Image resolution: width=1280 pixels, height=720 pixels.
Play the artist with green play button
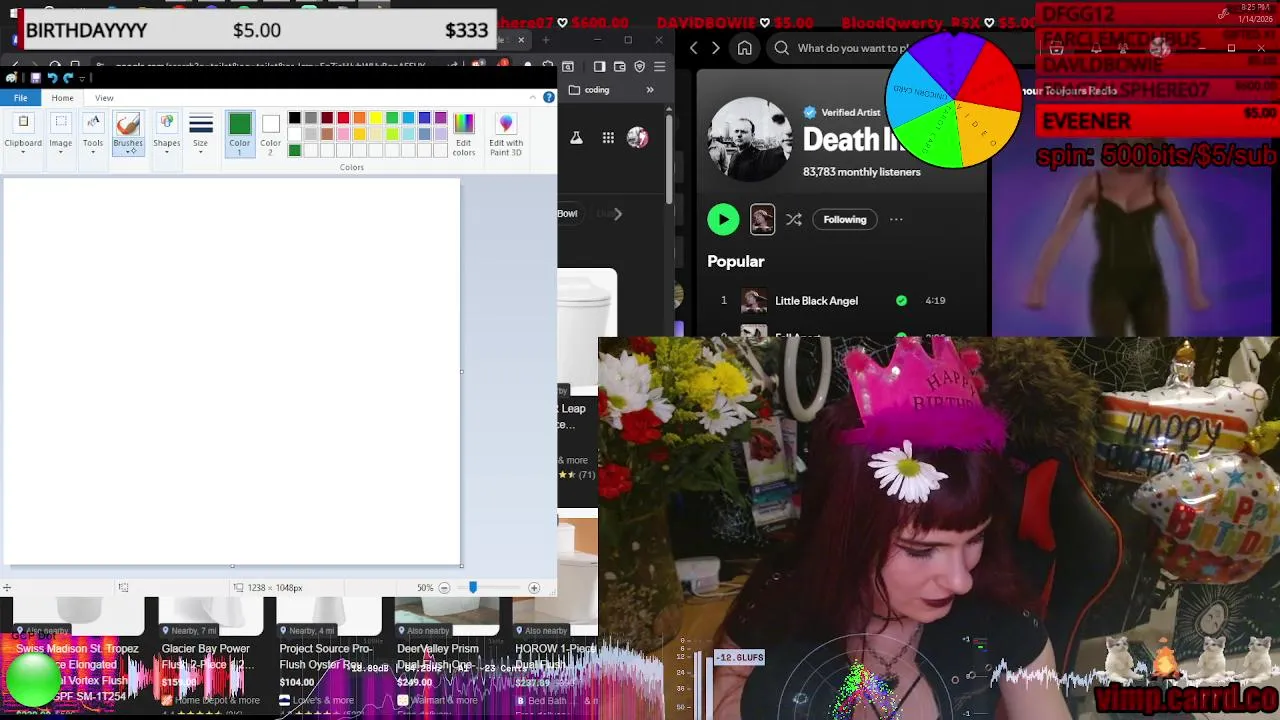pyautogui.click(x=723, y=220)
